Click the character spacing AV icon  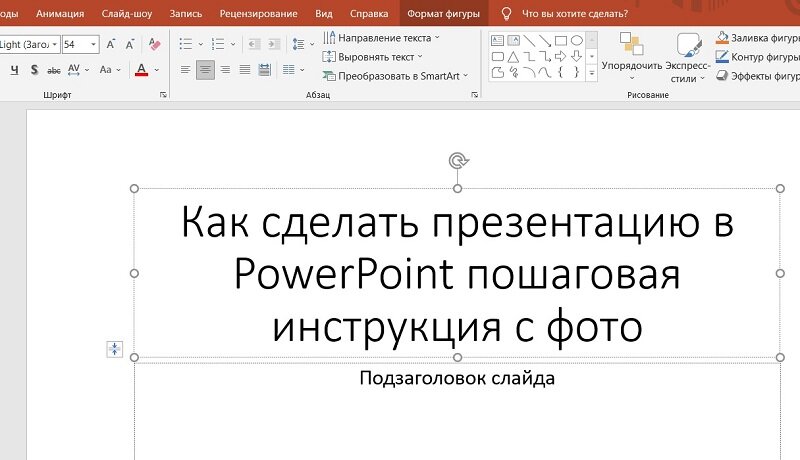tap(74, 69)
